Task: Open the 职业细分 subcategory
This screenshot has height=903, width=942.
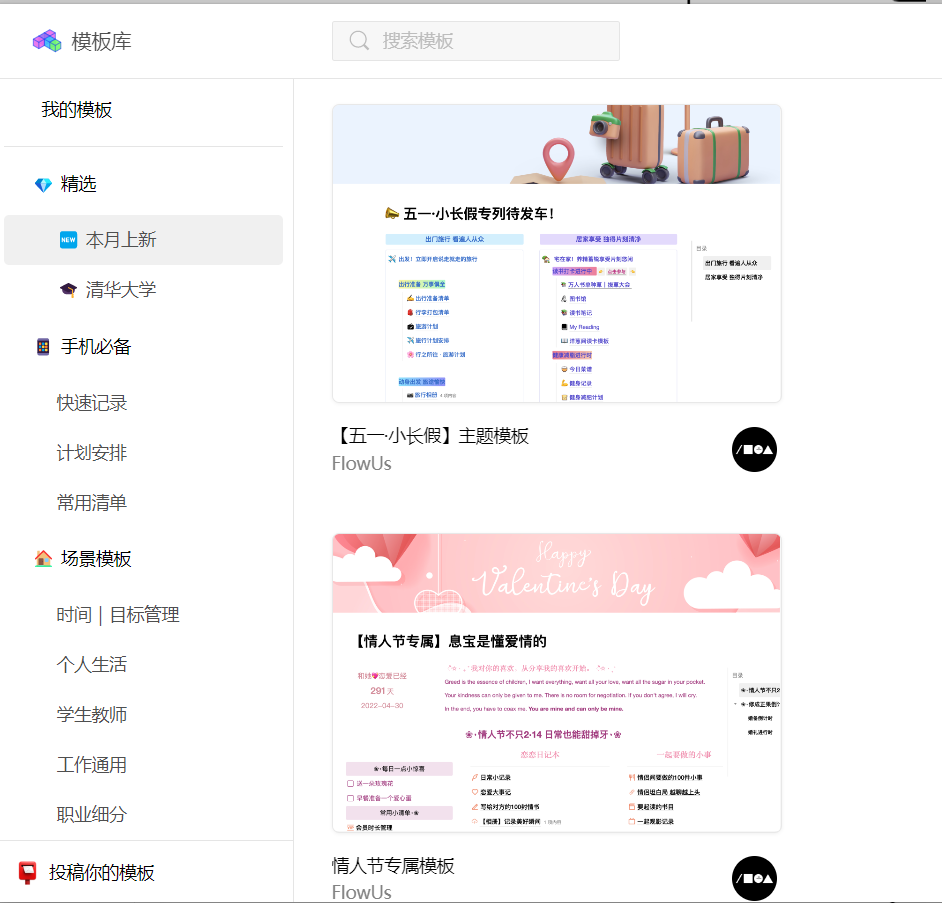Action: tap(92, 815)
